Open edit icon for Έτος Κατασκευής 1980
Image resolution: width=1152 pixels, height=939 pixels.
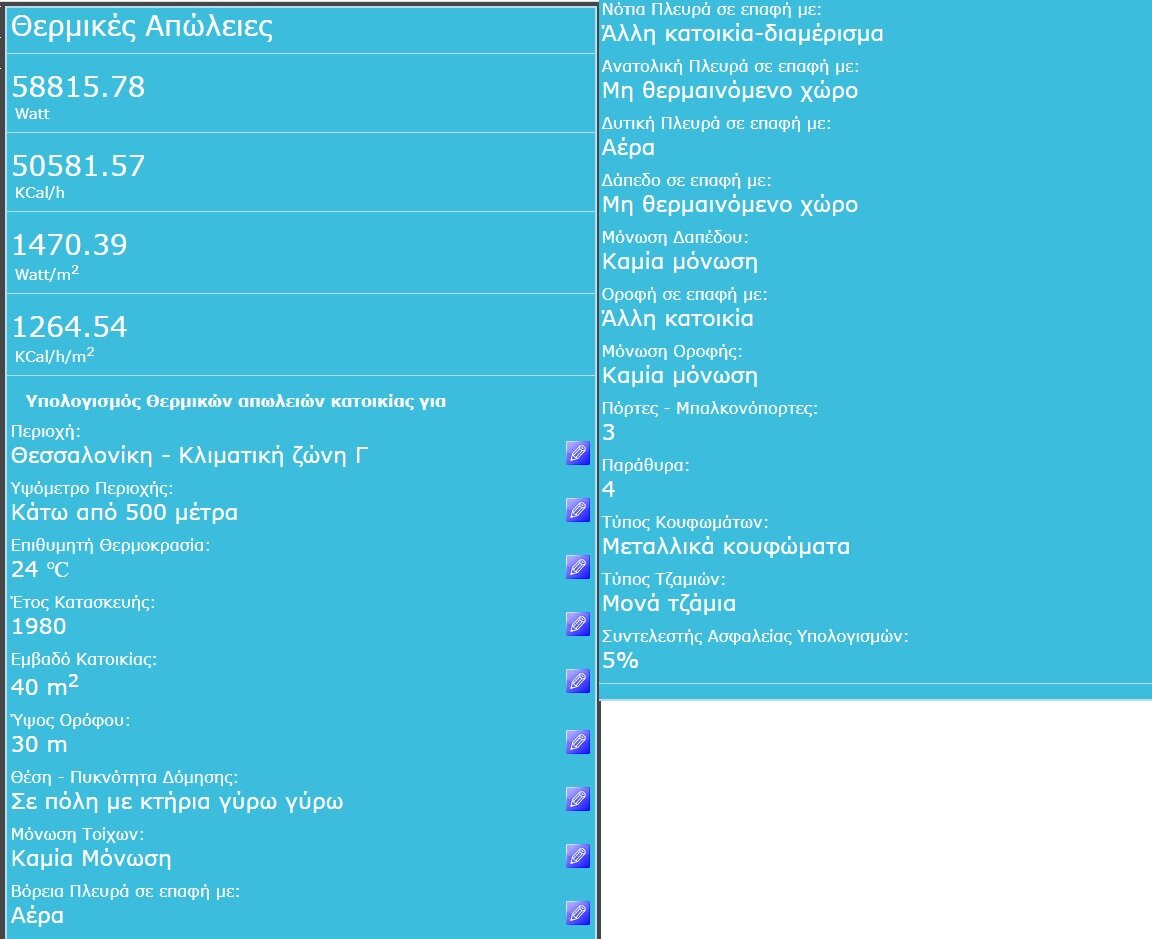coord(577,623)
